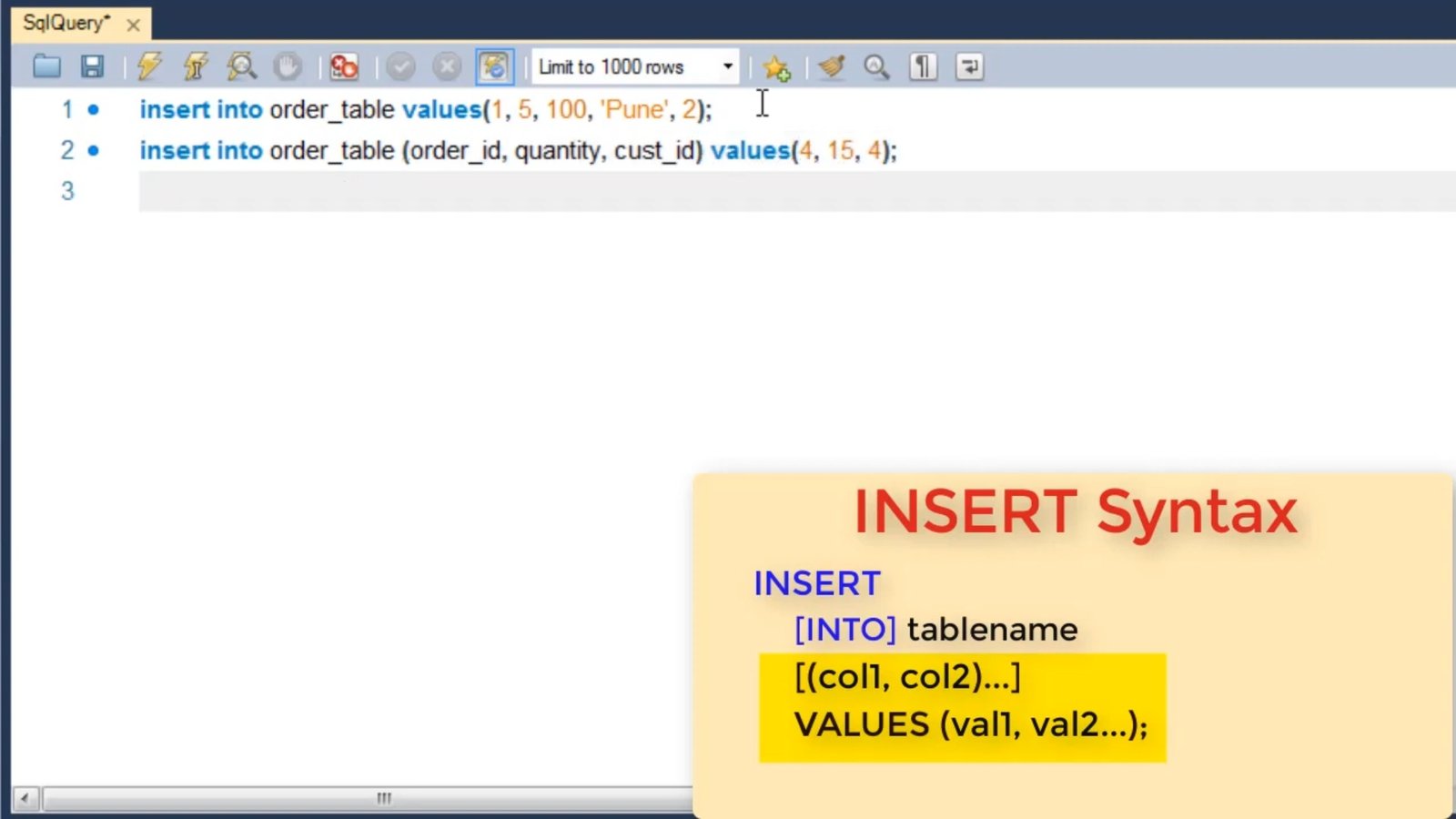Place cursor on empty line 3
Image resolution: width=1456 pixels, height=819 pixels.
(796, 191)
